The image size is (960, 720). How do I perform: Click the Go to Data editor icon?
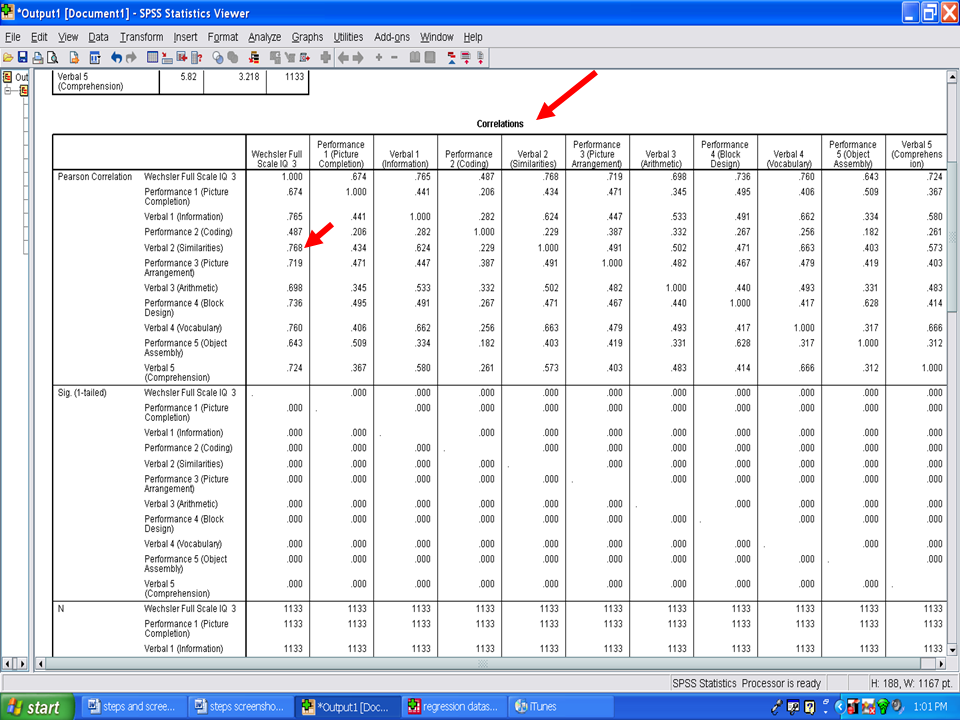pyautogui.click(x=153, y=58)
